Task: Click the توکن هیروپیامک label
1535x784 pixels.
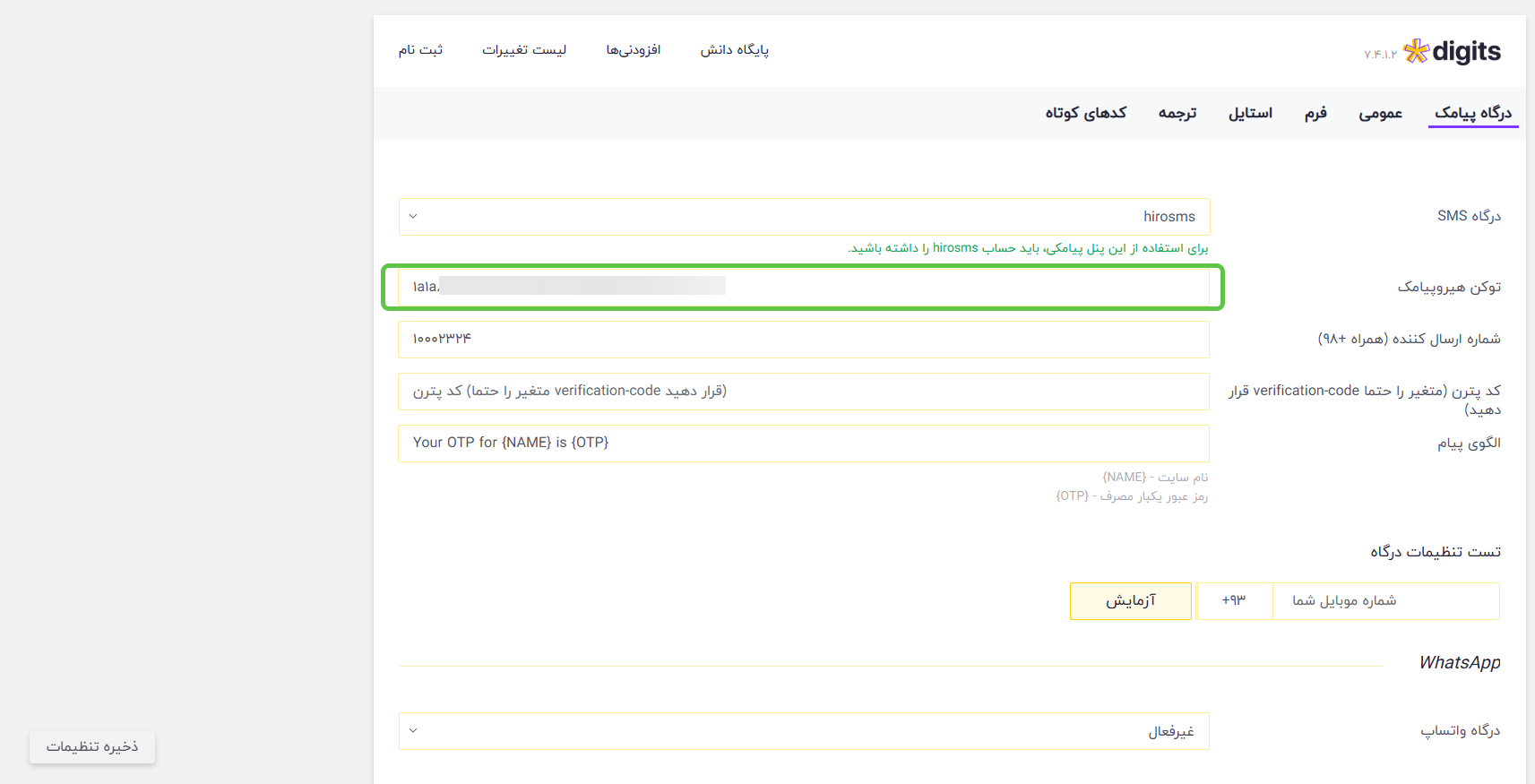Action: (1449, 287)
